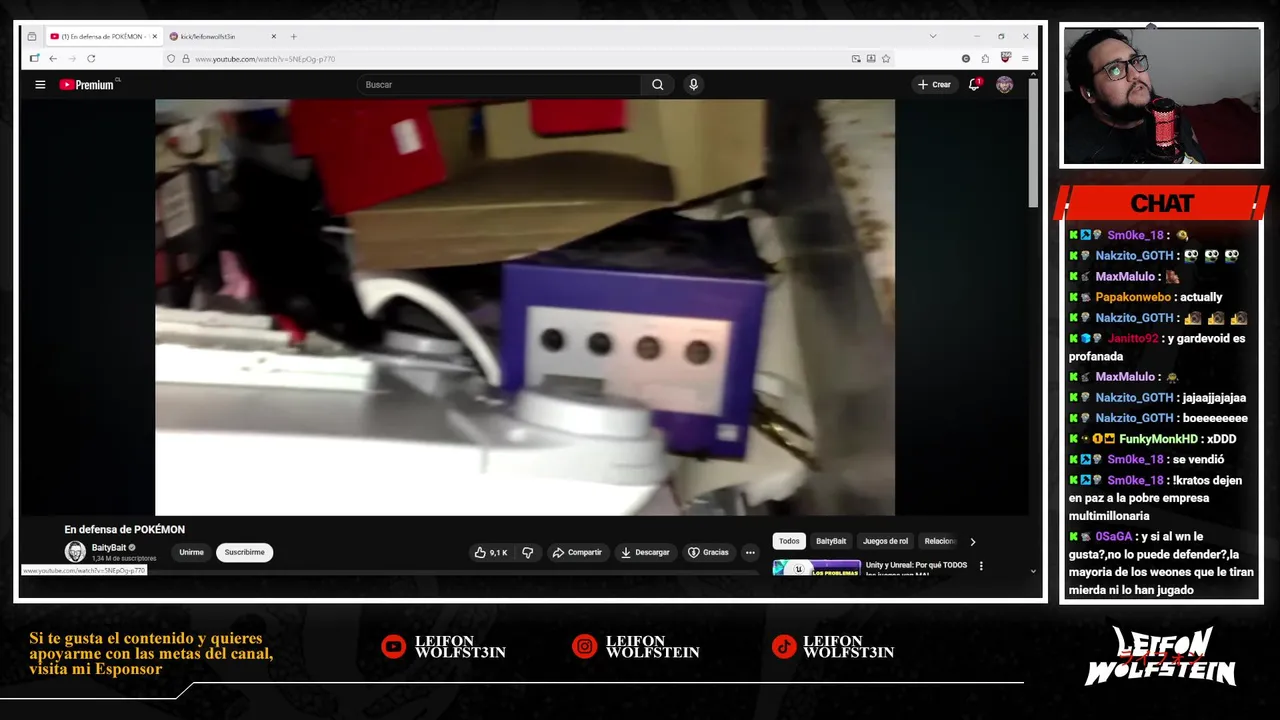Image resolution: width=1280 pixels, height=720 pixels.
Task: Click the Suscribirme button
Action: click(x=244, y=552)
